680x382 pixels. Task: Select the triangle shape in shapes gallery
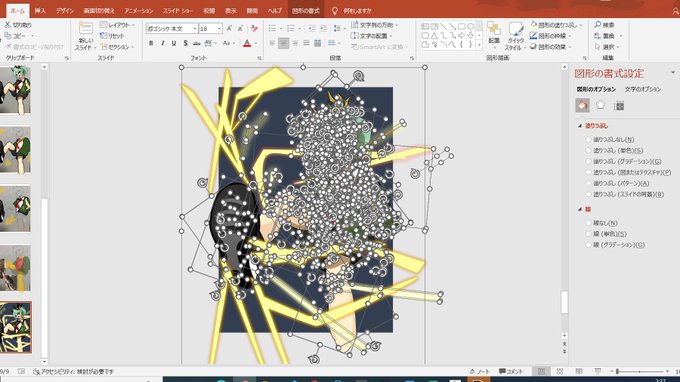(434, 36)
